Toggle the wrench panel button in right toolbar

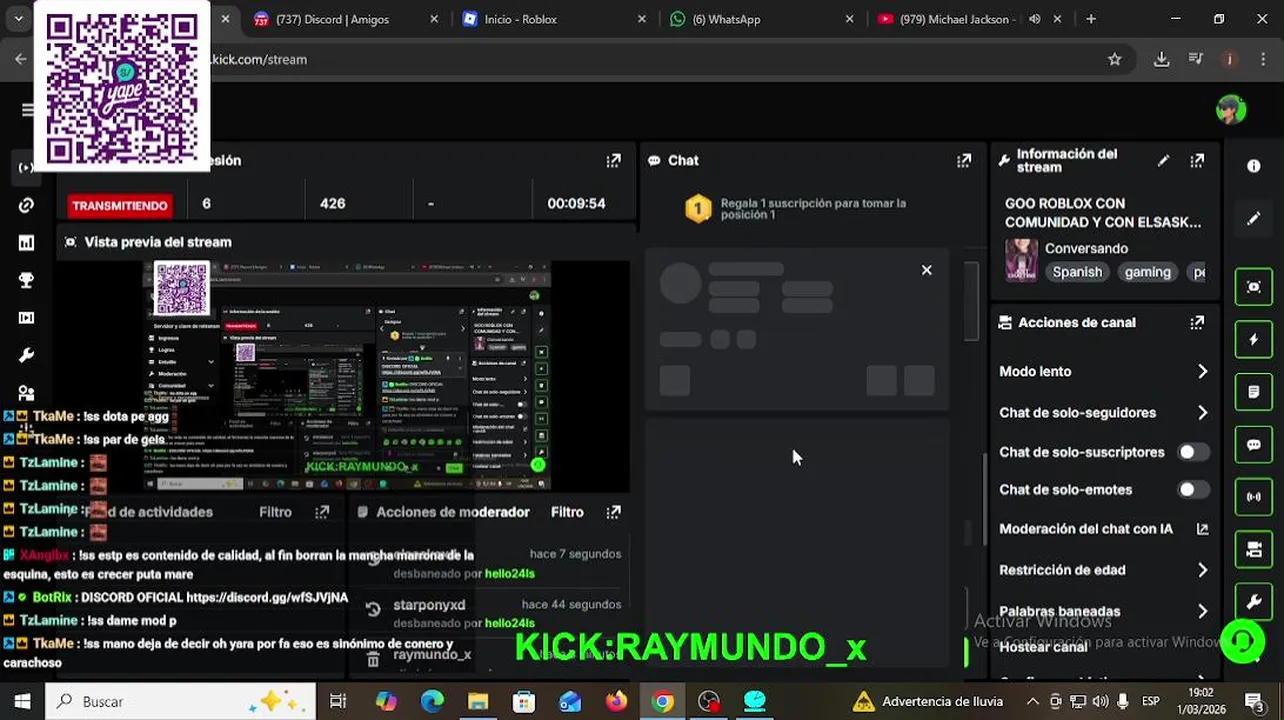[x=1254, y=601]
